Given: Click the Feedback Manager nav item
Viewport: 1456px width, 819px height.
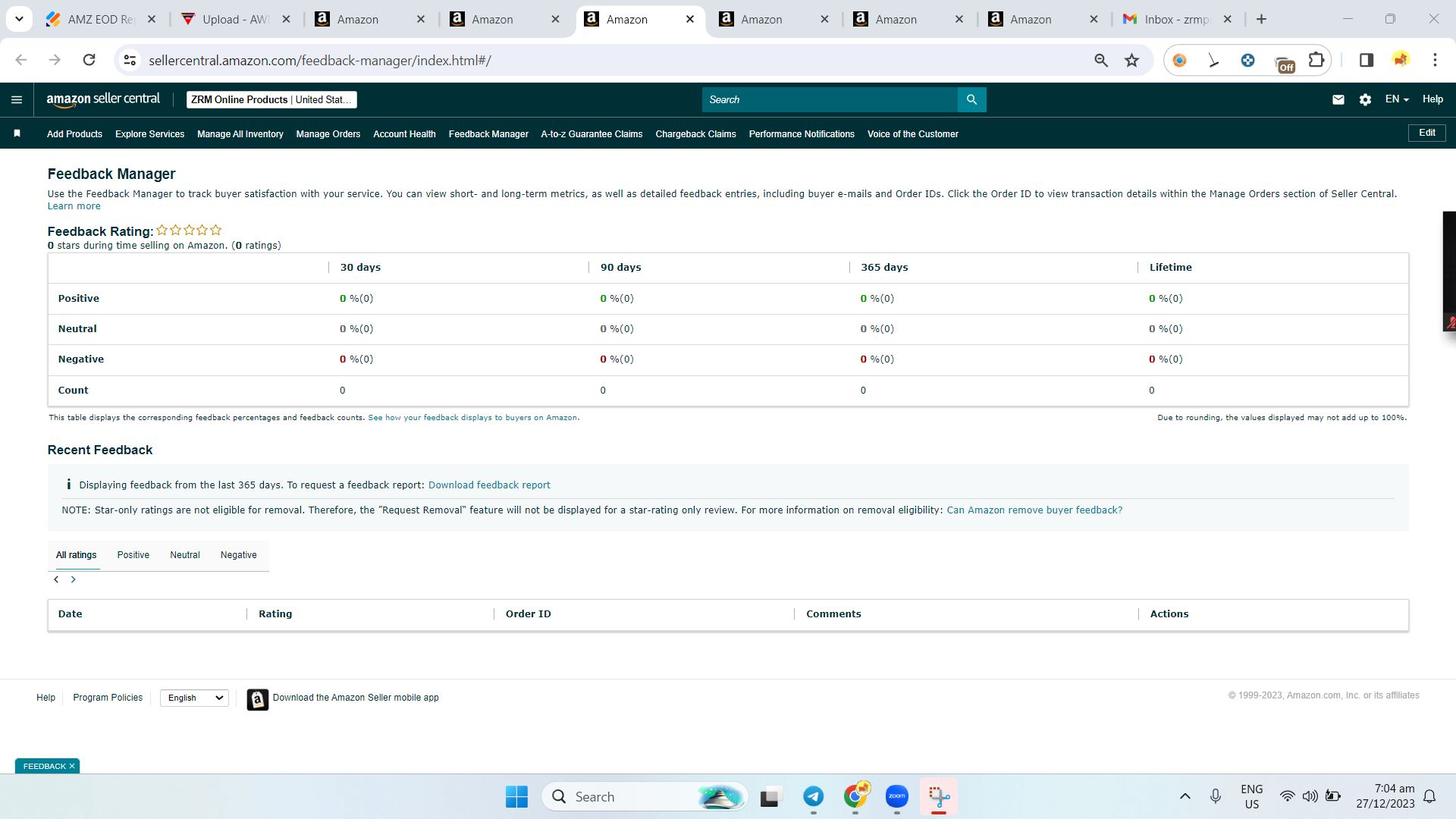Looking at the screenshot, I should pos(488,134).
